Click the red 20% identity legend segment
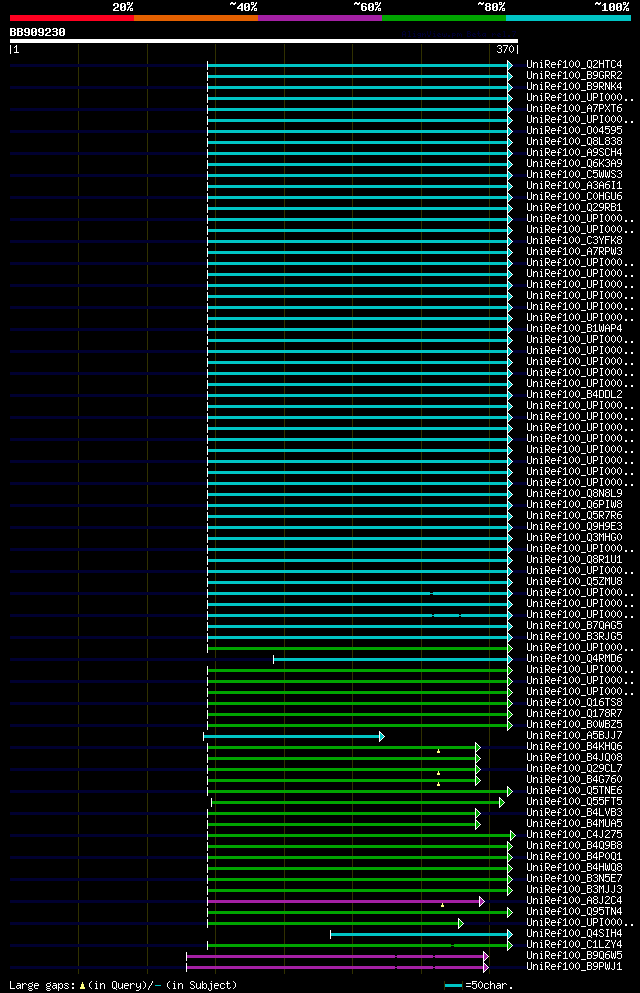640x993 pixels. coord(72,18)
